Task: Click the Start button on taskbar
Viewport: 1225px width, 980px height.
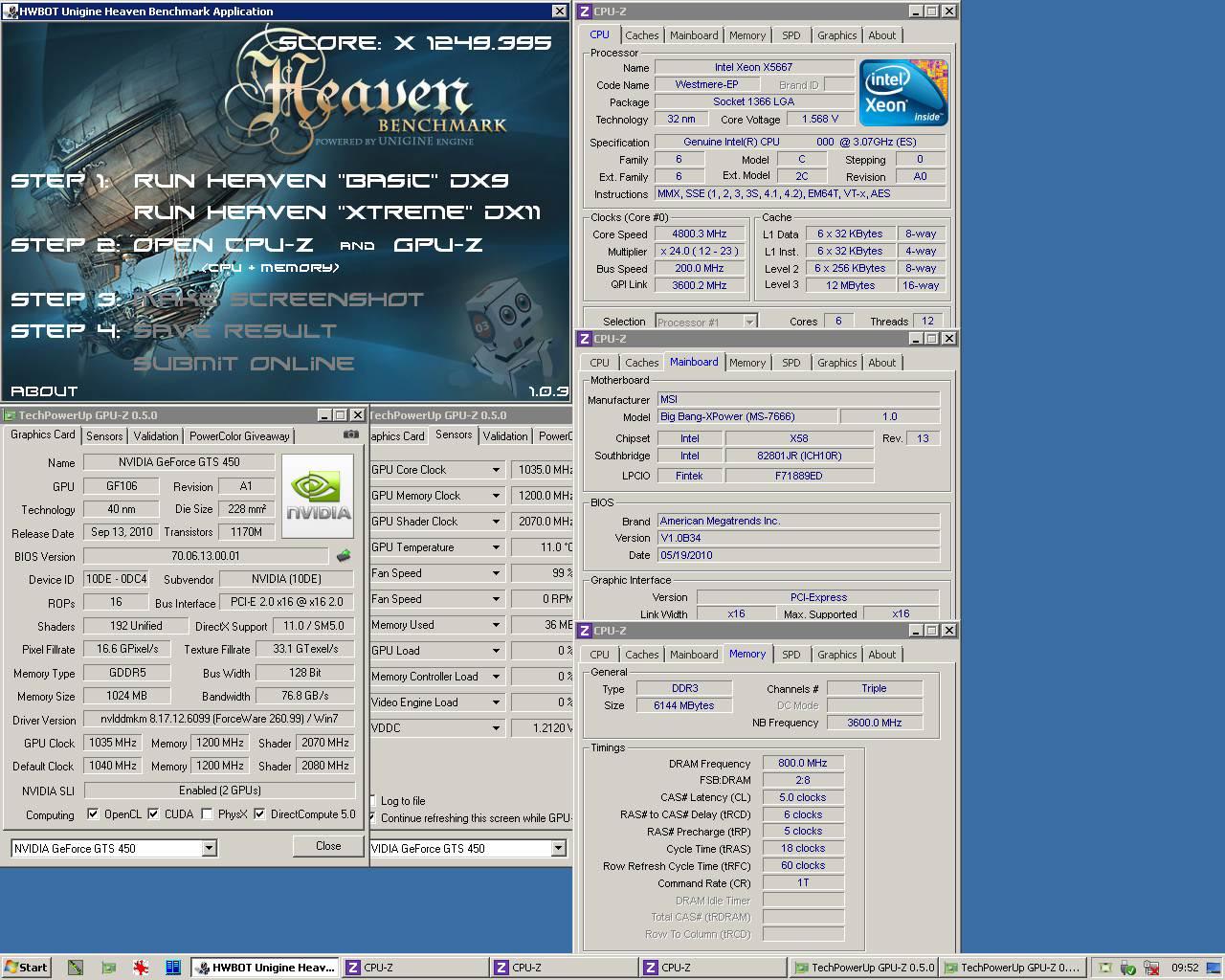Action: (x=26, y=968)
